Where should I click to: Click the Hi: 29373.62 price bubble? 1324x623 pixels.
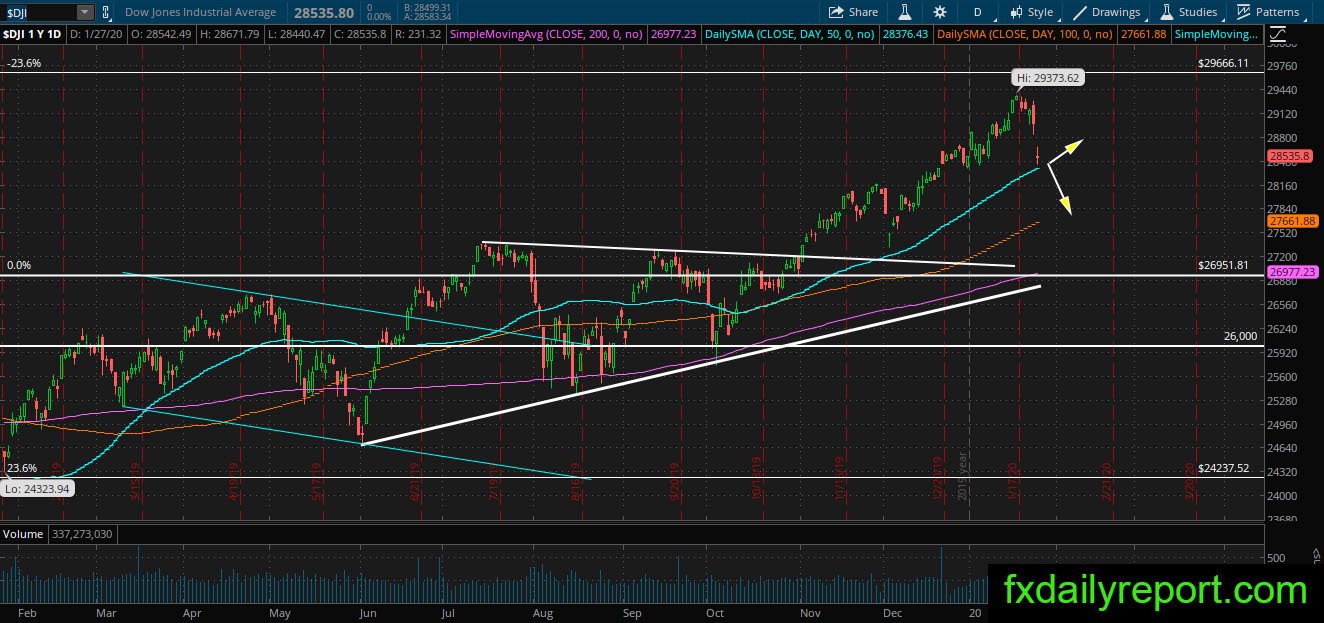tap(1047, 77)
